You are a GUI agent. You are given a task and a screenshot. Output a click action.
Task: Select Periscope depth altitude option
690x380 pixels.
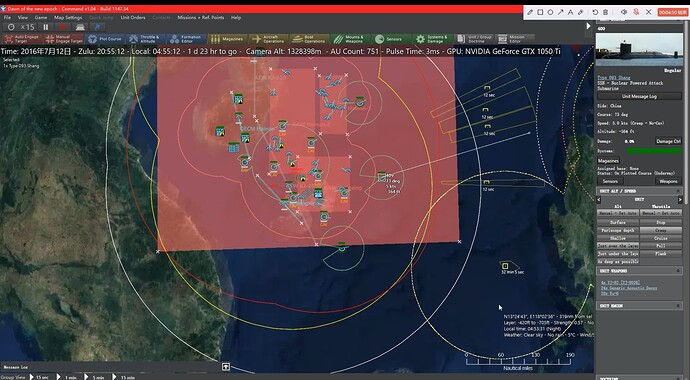pos(617,230)
